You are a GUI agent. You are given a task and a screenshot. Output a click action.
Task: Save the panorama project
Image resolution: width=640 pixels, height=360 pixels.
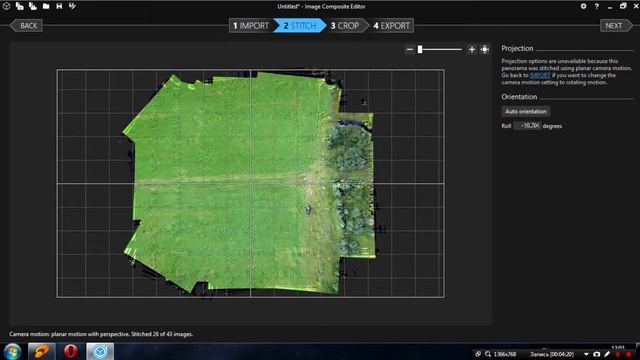tap(59, 6)
